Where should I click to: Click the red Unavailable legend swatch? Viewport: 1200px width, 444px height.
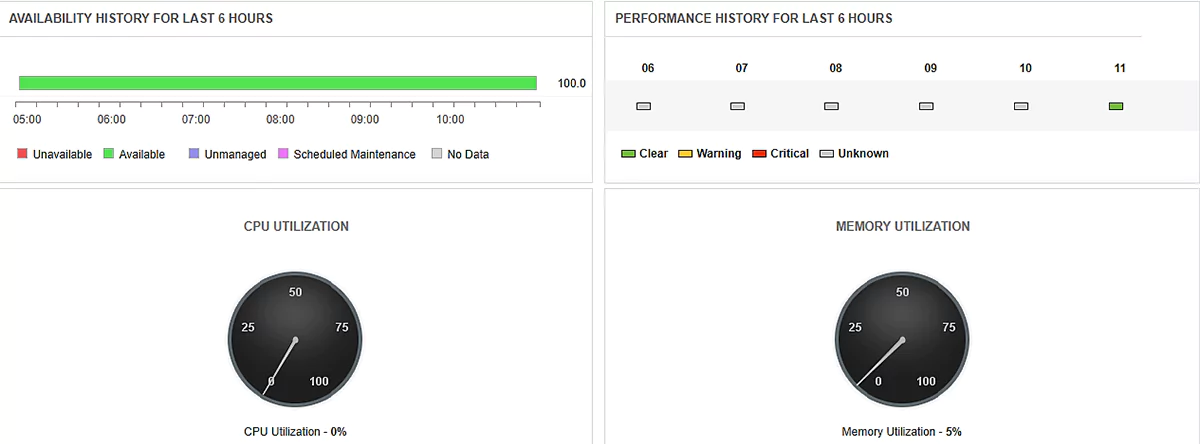click(22, 154)
